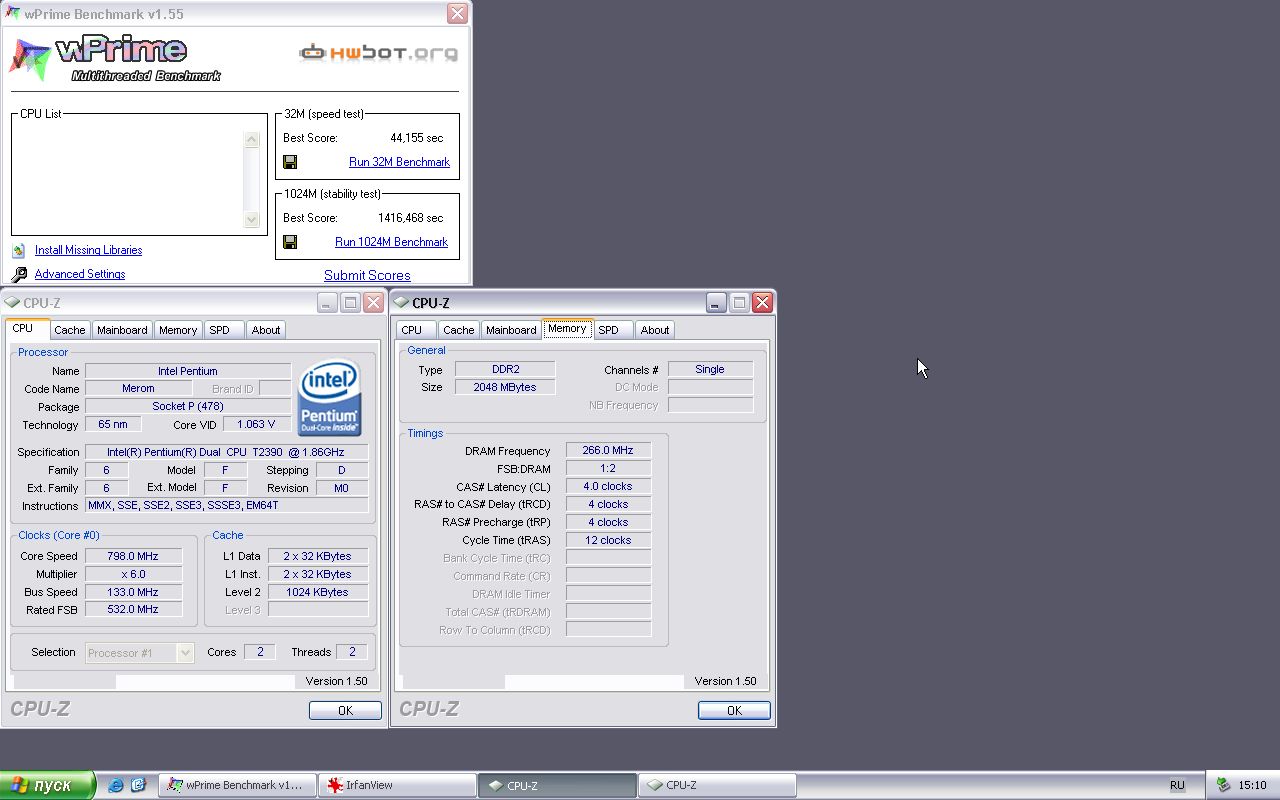The width and height of the screenshot is (1280, 800).
Task: Click the Bus Speed value 133.0 MHz
Action: coord(133,592)
